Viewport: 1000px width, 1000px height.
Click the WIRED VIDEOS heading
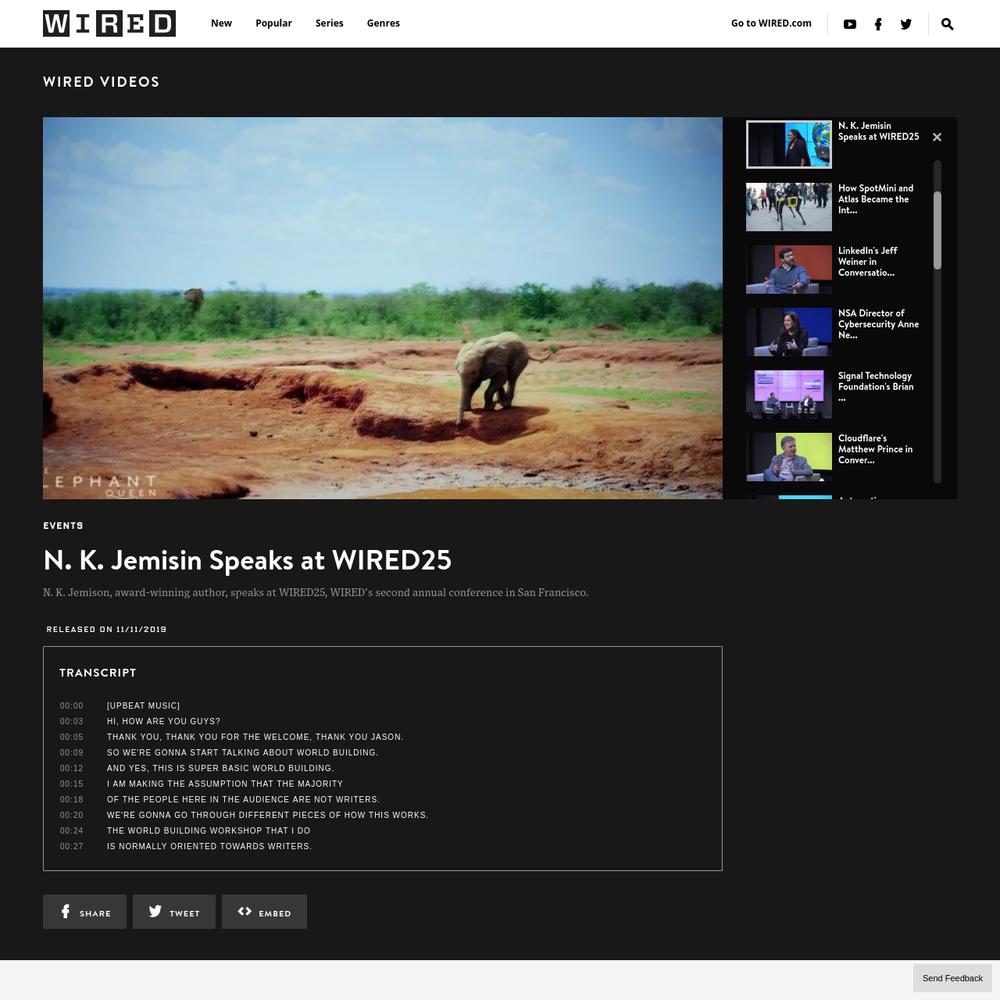click(x=101, y=82)
